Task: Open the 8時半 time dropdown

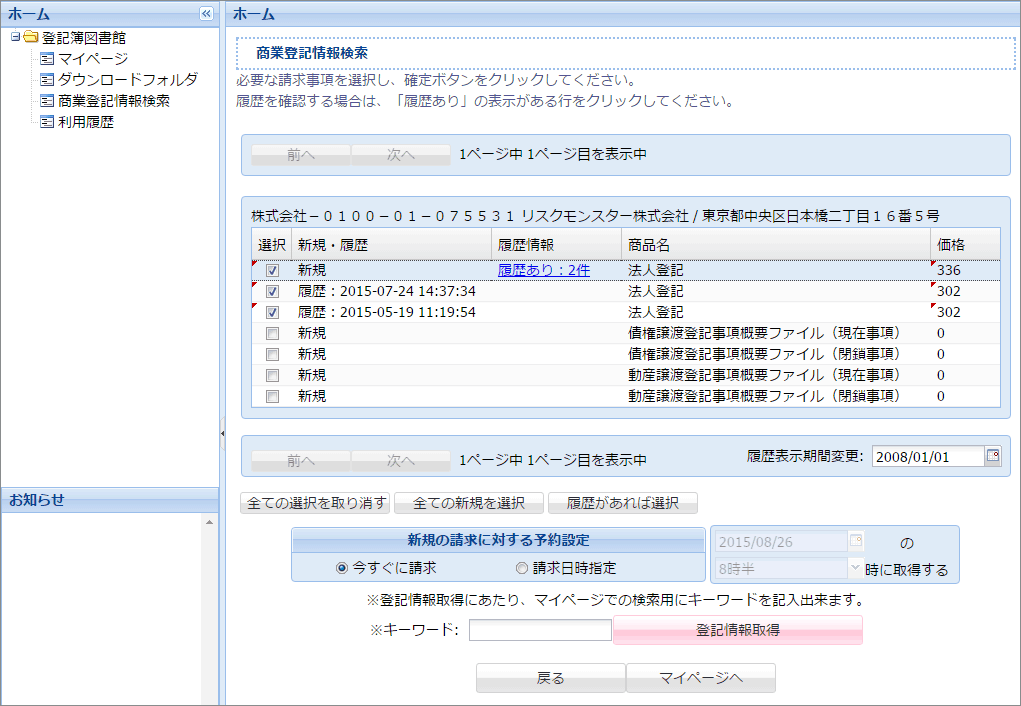Action: pos(854,568)
